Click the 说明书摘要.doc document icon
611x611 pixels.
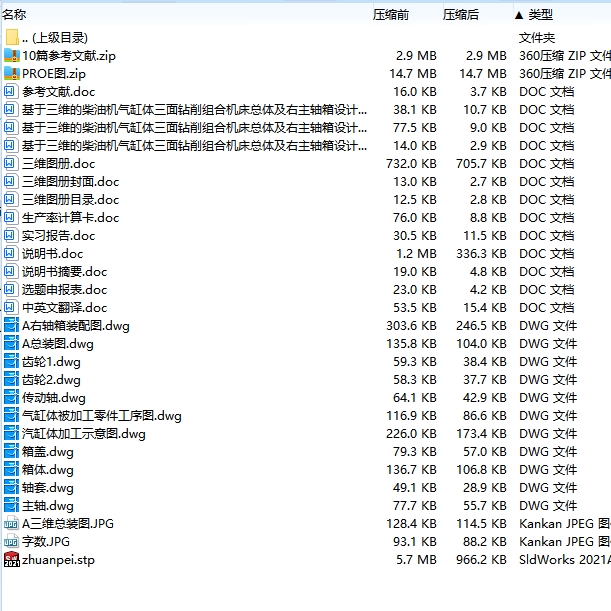pyautogui.click(x=11, y=271)
